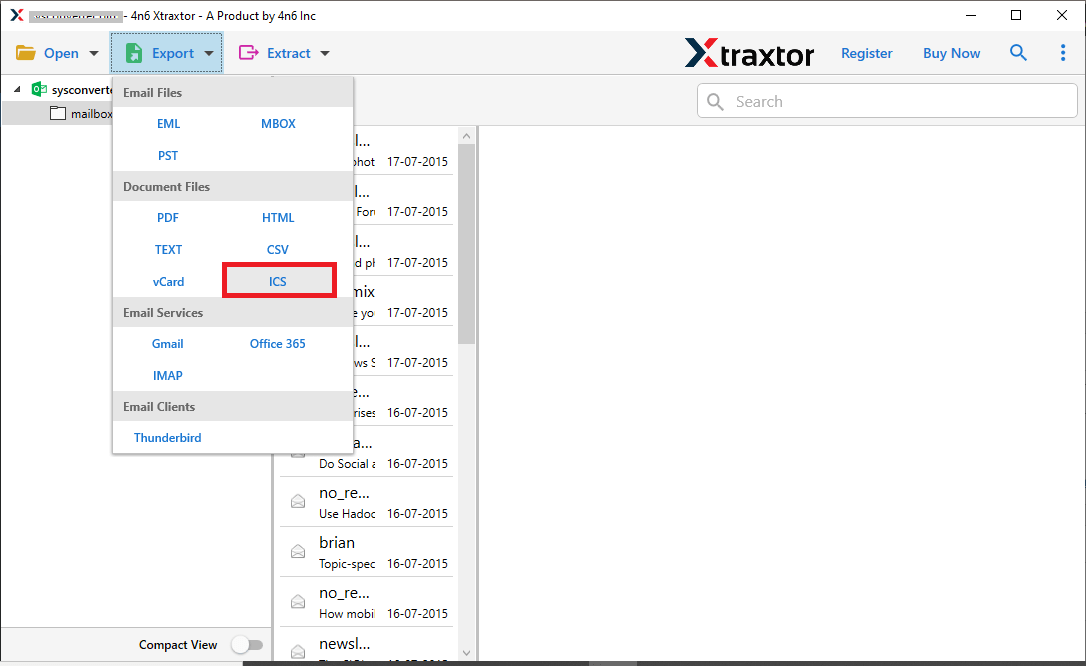Expand the Extract dropdown arrow
This screenshot has height=666, width=1086.
tap(325, 53)
